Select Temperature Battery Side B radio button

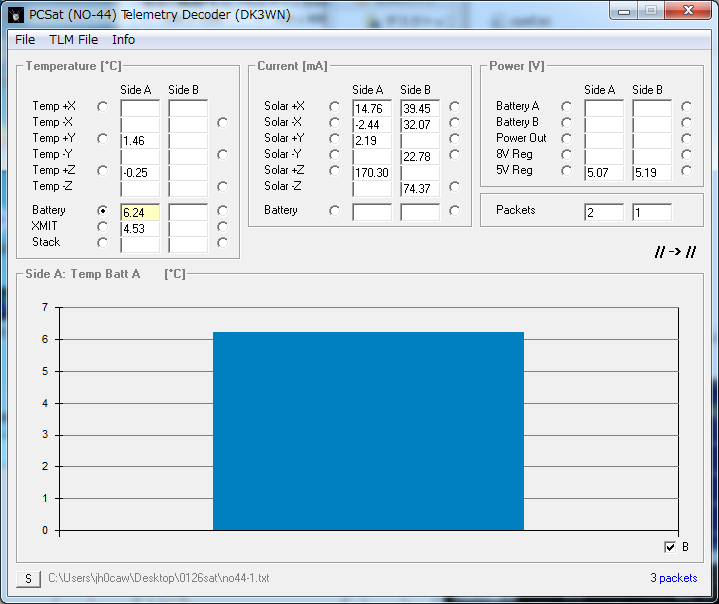pos(222,211)
